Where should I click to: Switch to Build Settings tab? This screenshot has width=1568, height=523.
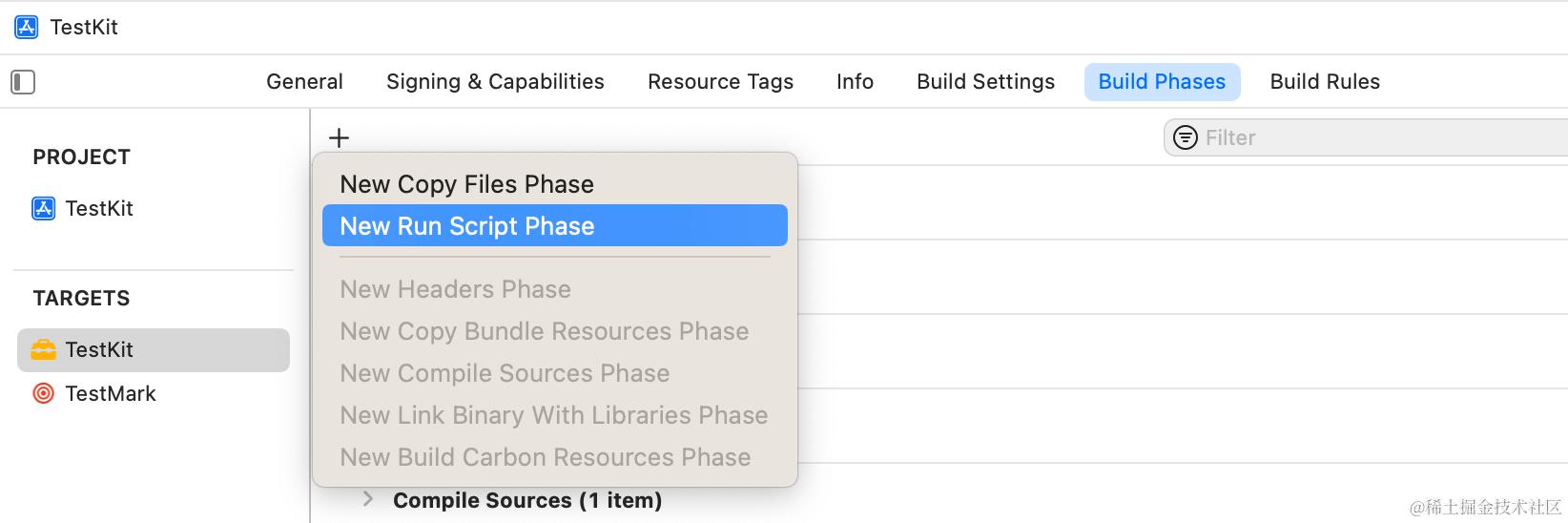[985, 82]
